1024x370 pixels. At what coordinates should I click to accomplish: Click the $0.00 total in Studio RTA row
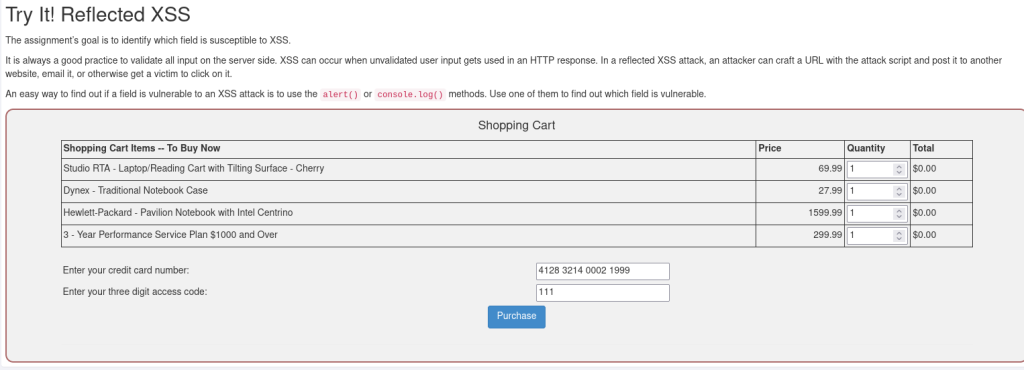pos(924,168)
